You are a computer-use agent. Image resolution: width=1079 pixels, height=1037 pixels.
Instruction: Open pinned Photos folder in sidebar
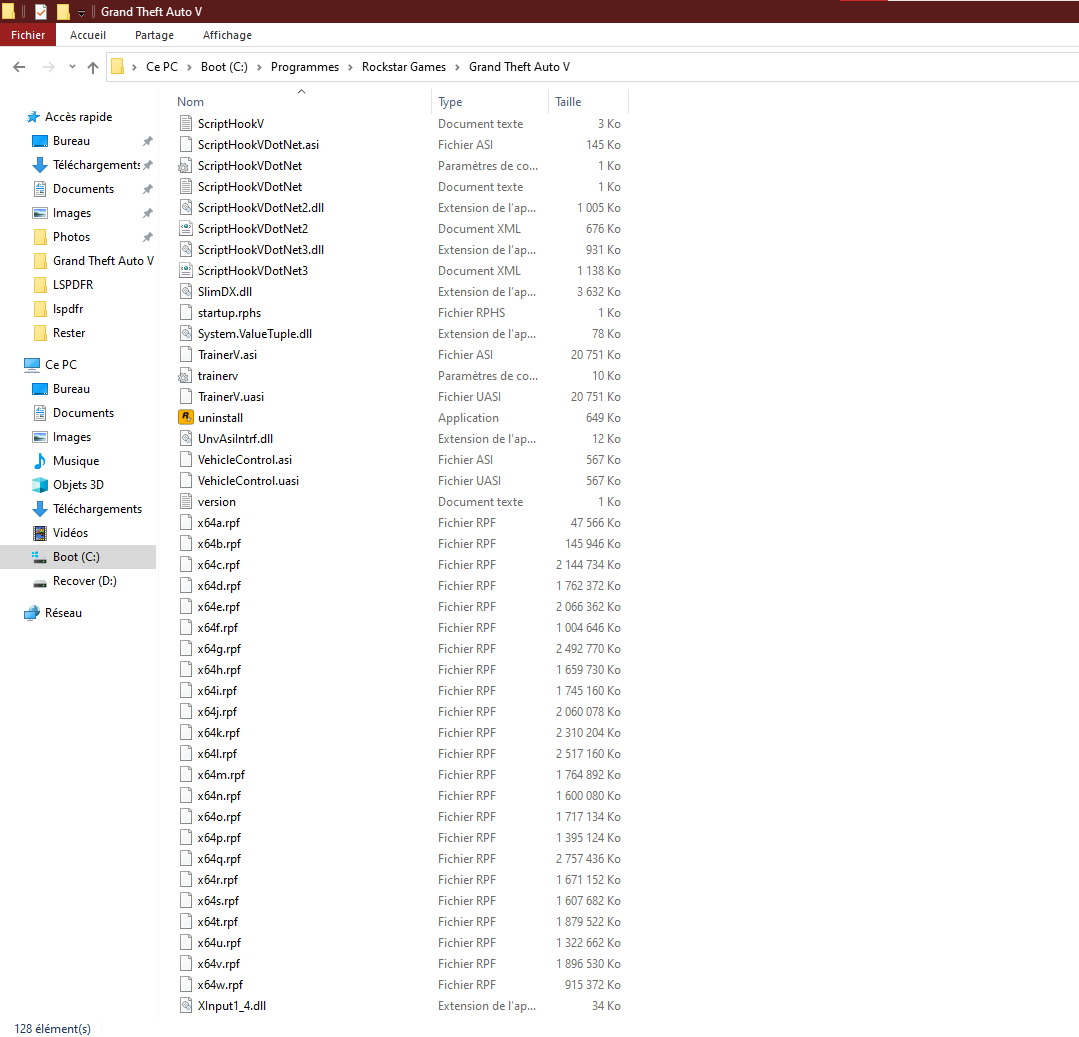click(72, 237)
